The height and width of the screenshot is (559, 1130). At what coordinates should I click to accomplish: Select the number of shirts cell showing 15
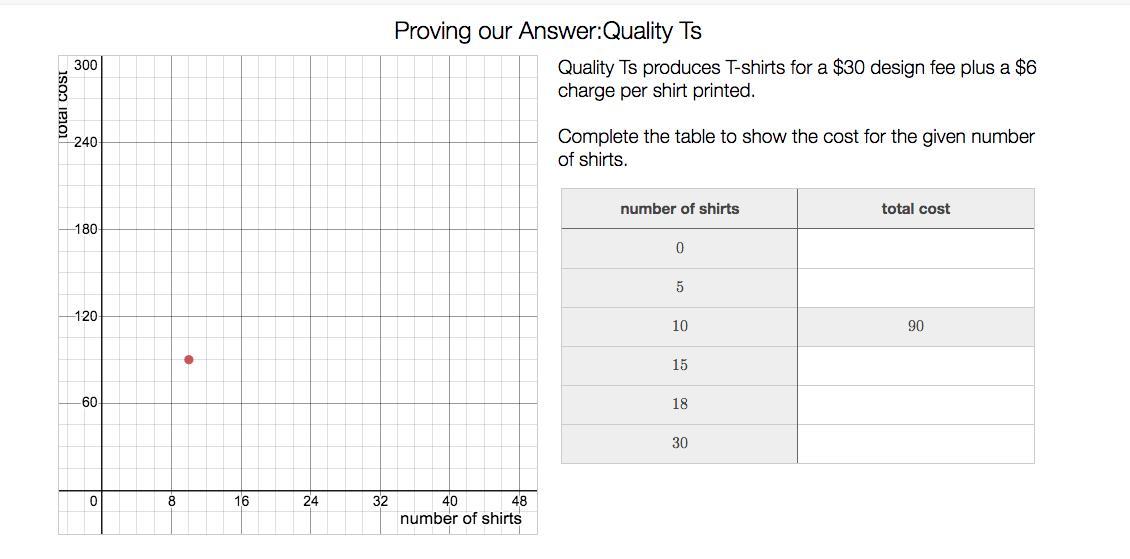tap(680, 366)
